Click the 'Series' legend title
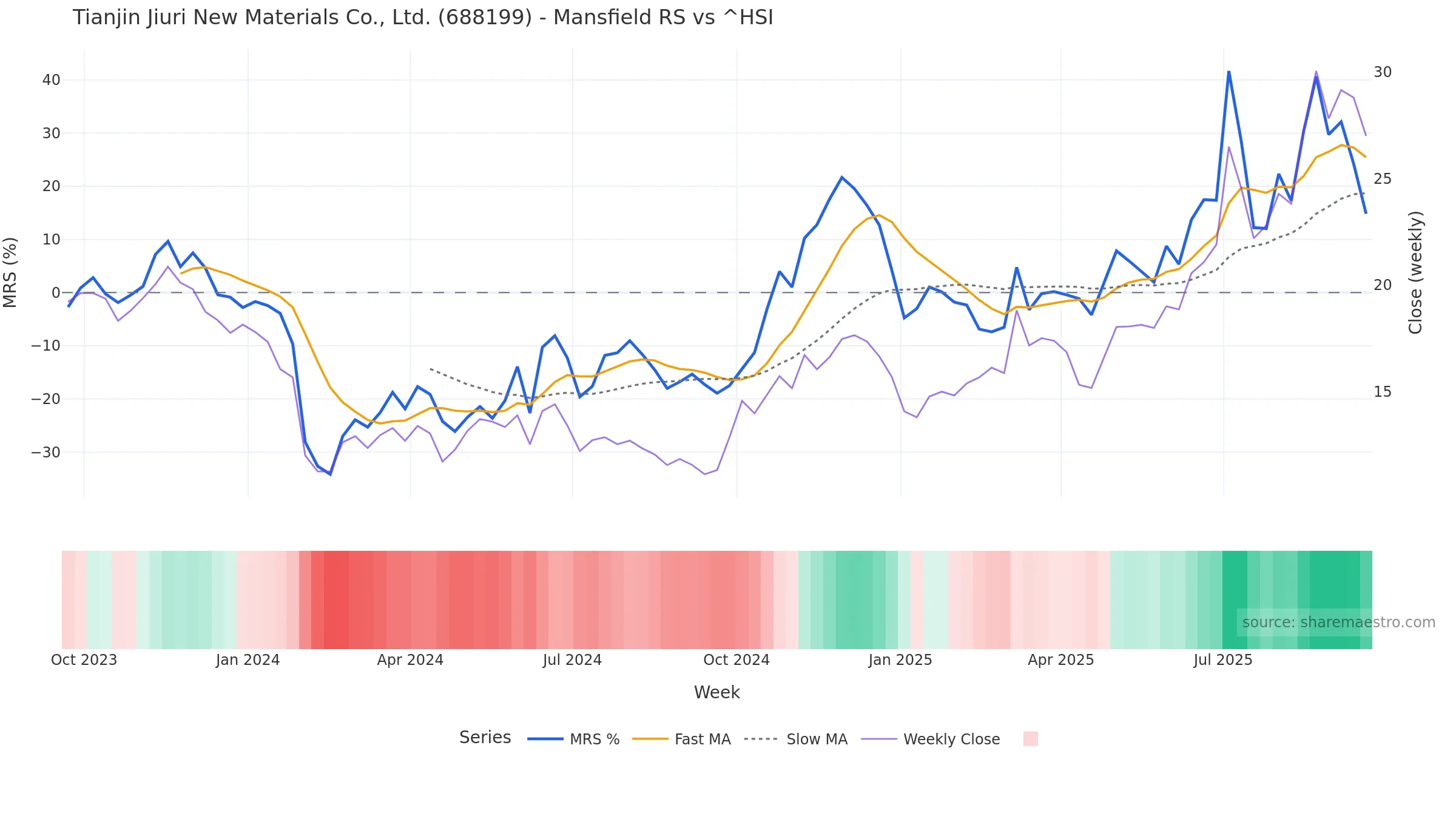1456x819 pixels. point(485,737)
